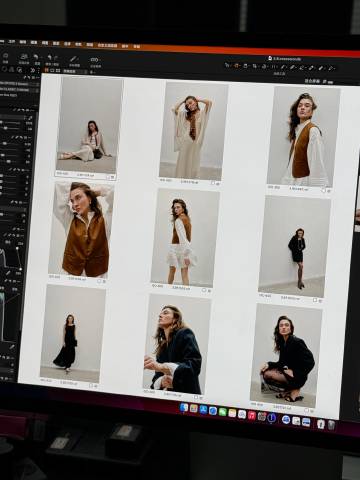Switch to the multi-image viewer mode icon
Viewport: 360px width, 480px height.
click(x=58, y=70)
